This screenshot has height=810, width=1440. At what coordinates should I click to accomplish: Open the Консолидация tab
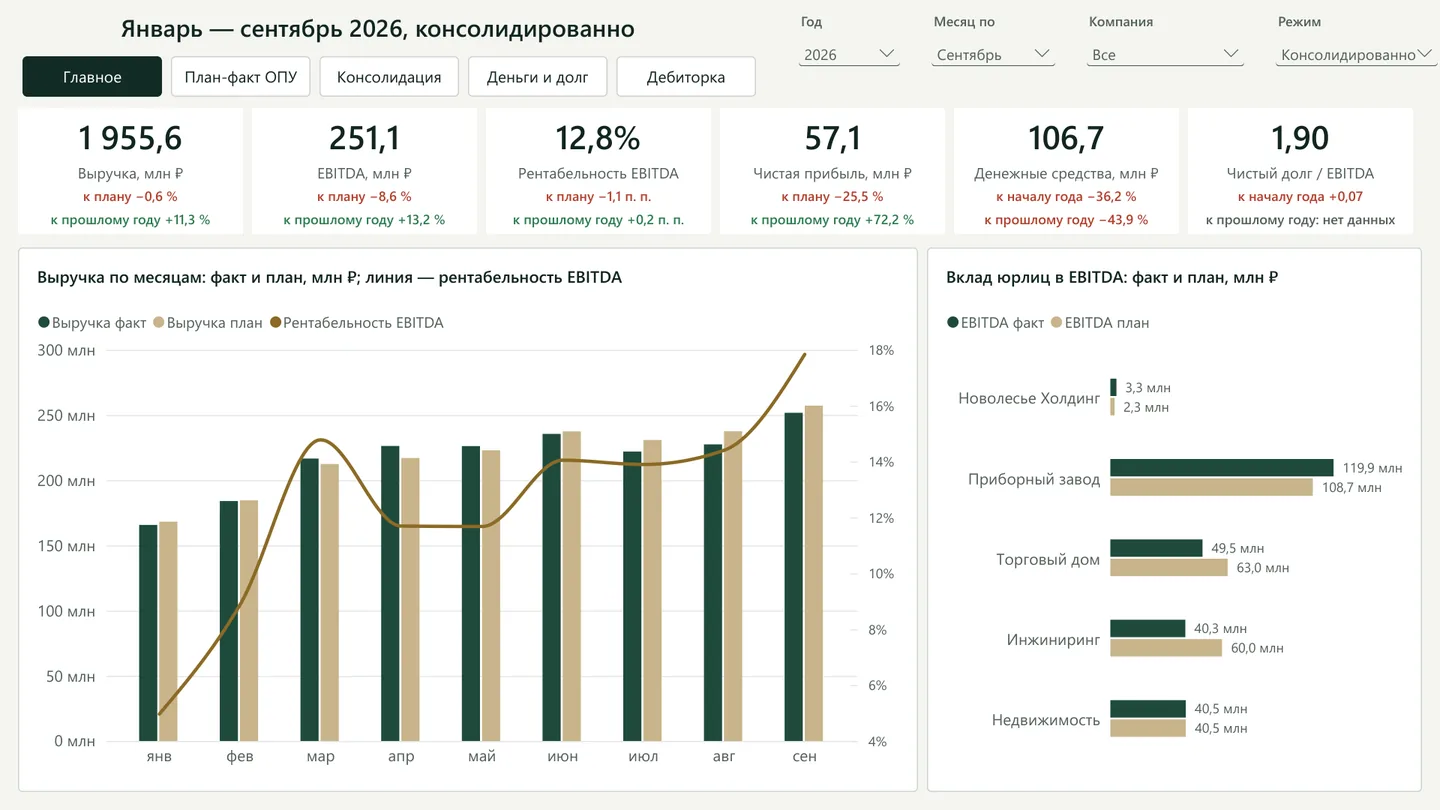pyautogui.click(x=389, y=77)
